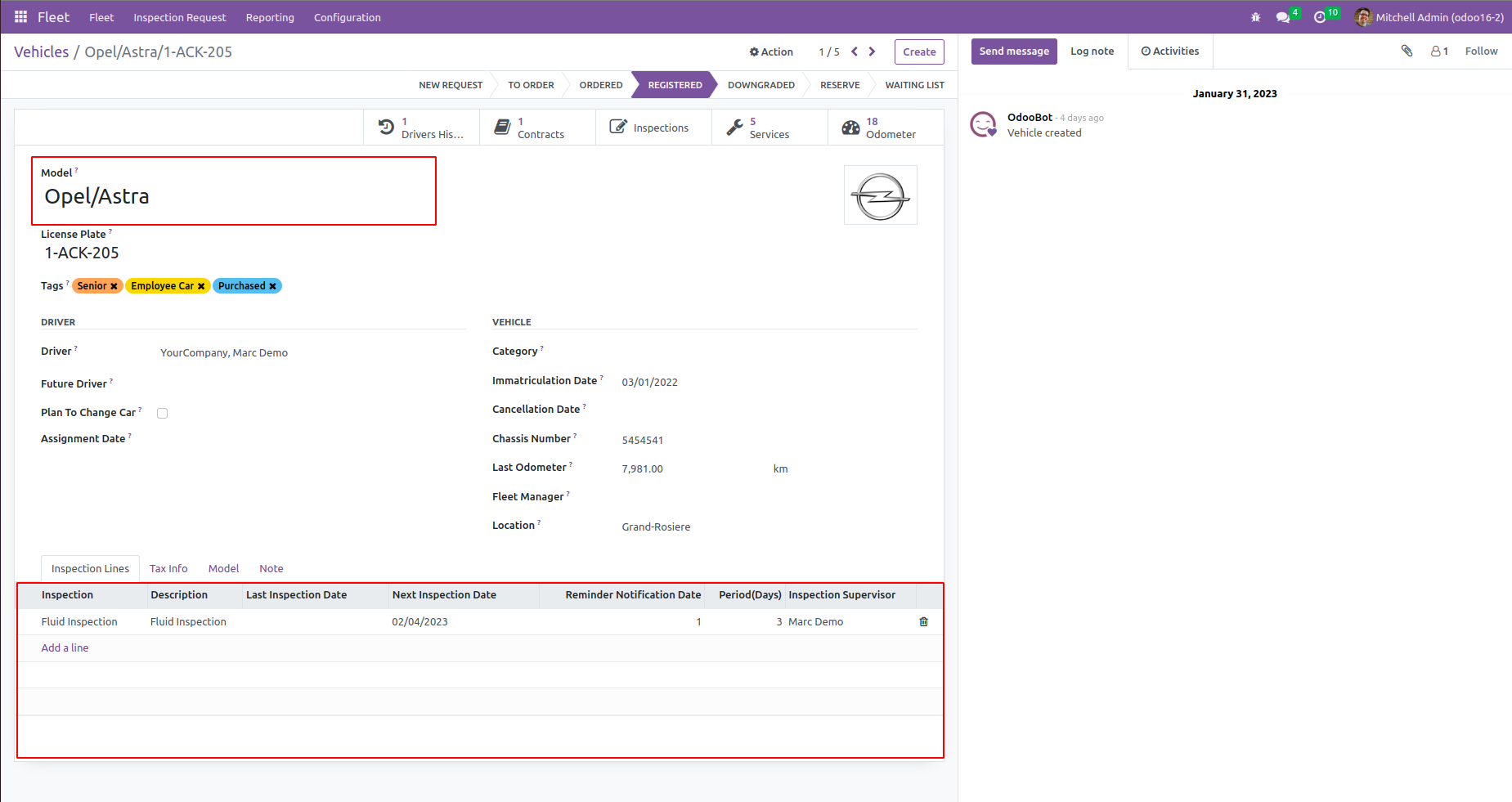
Task: Click Mitchell Admin user avatar
Action: [1363, 17]
